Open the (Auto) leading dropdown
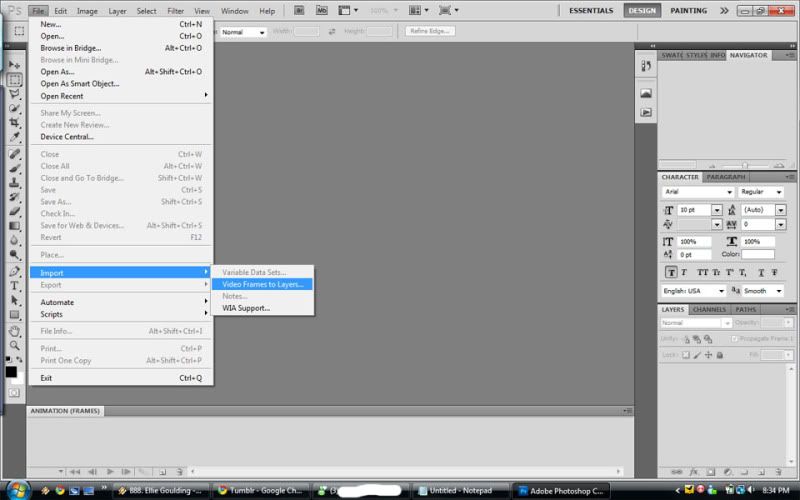 click(781, 210)
